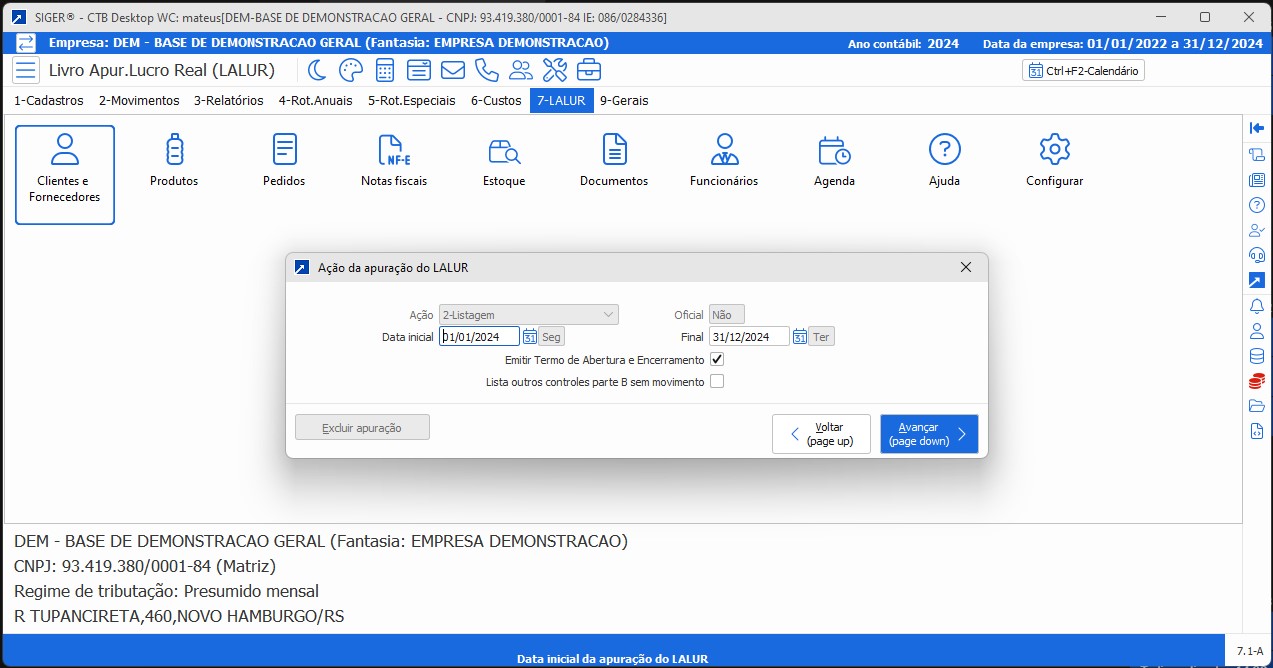
Task: Open calendar picker for Final date
Action: pos(800,337)
